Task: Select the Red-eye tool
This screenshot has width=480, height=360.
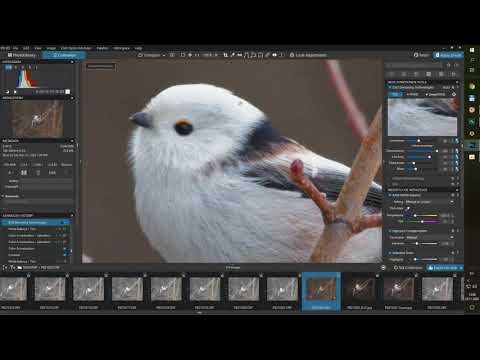Action: [275, 55]
